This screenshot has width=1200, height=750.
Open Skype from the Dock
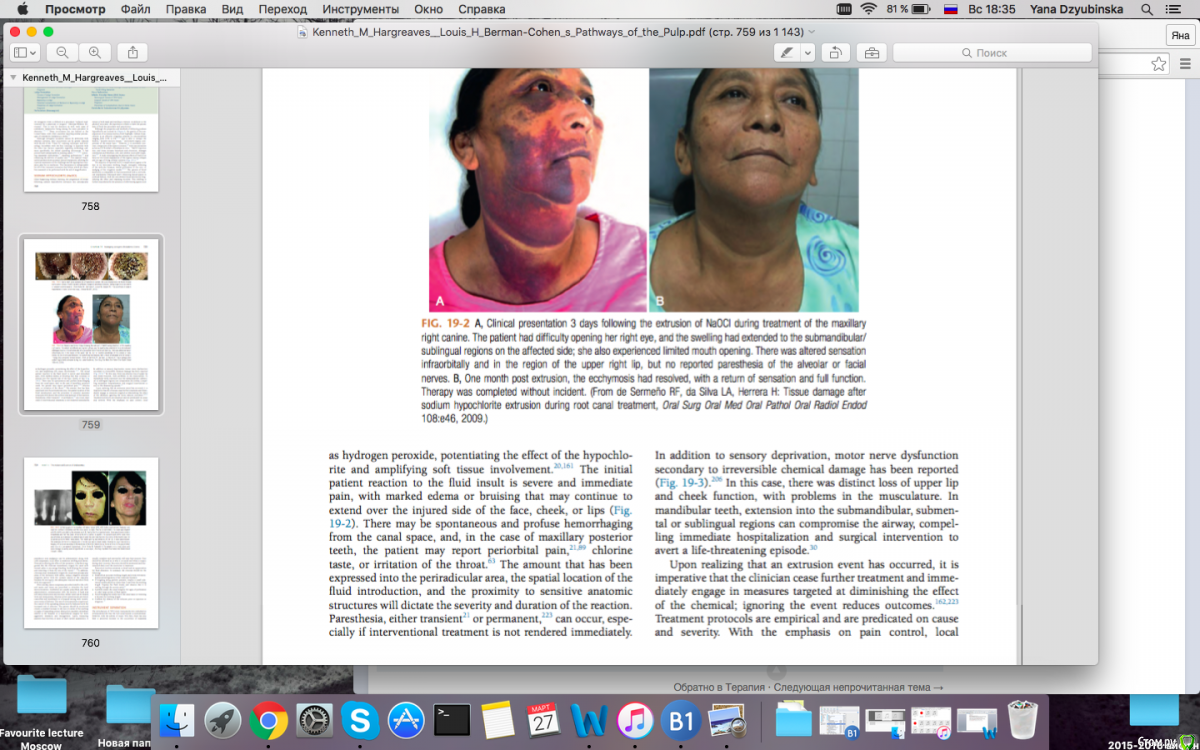pos(360,720)
